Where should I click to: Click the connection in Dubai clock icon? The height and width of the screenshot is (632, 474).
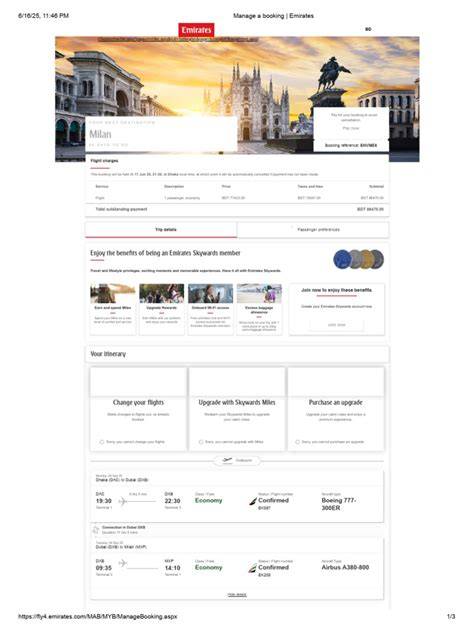(96, 530)
